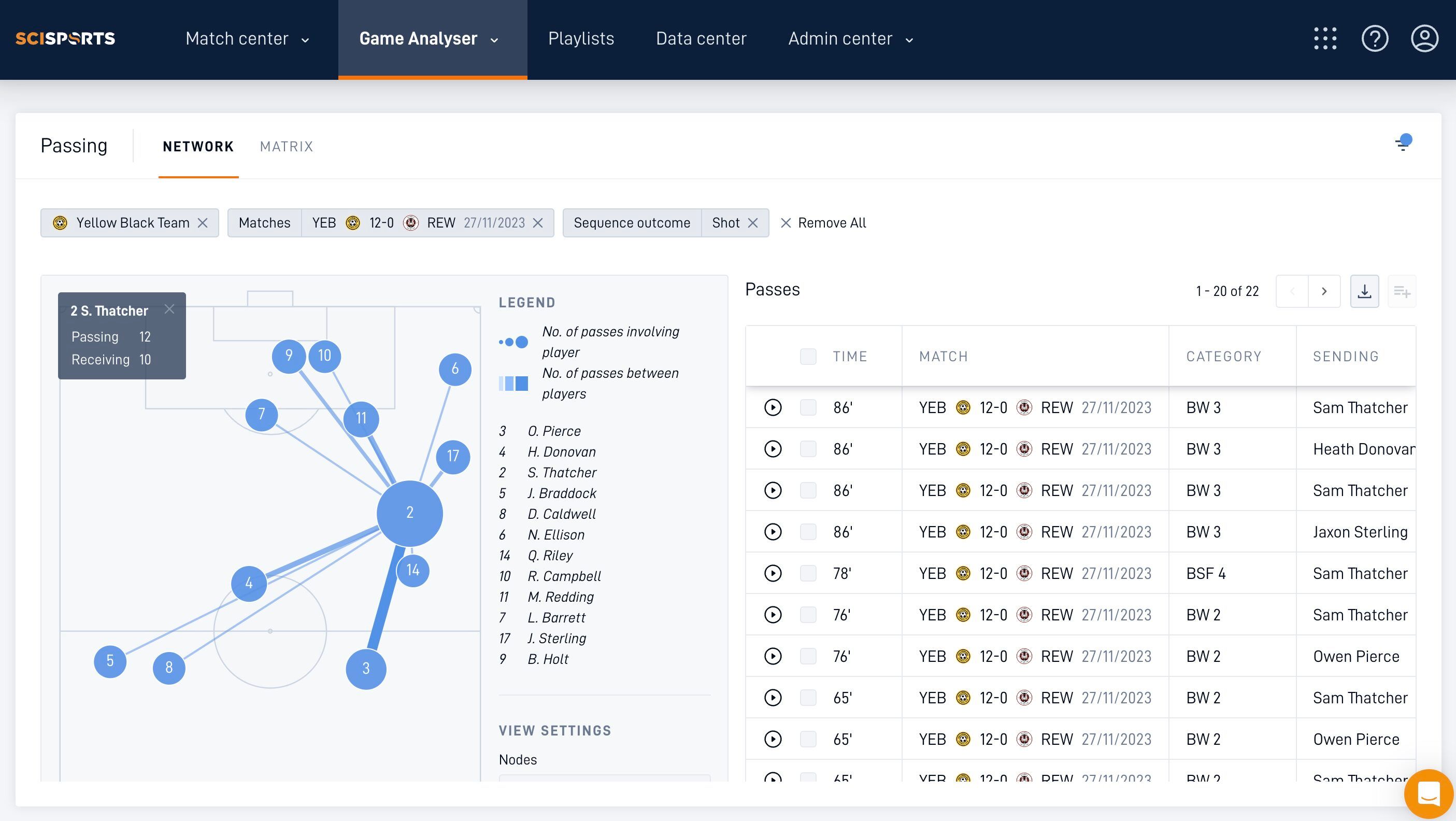Switch to the Network tab
1456x821 pixels.
click(198, 147)
